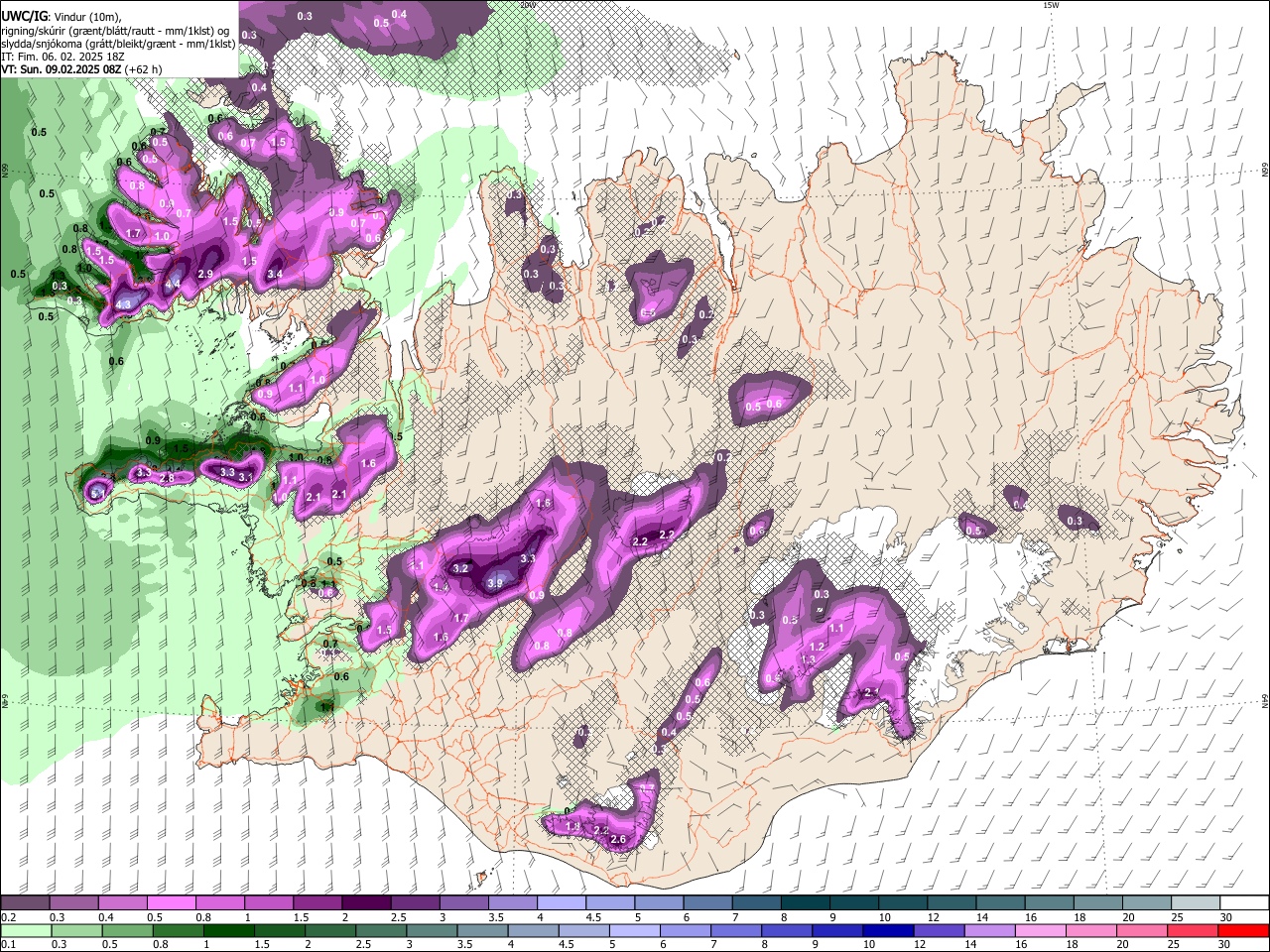
Task: Select the rain scale swatch labeled 25
Action: [1194, 930]
